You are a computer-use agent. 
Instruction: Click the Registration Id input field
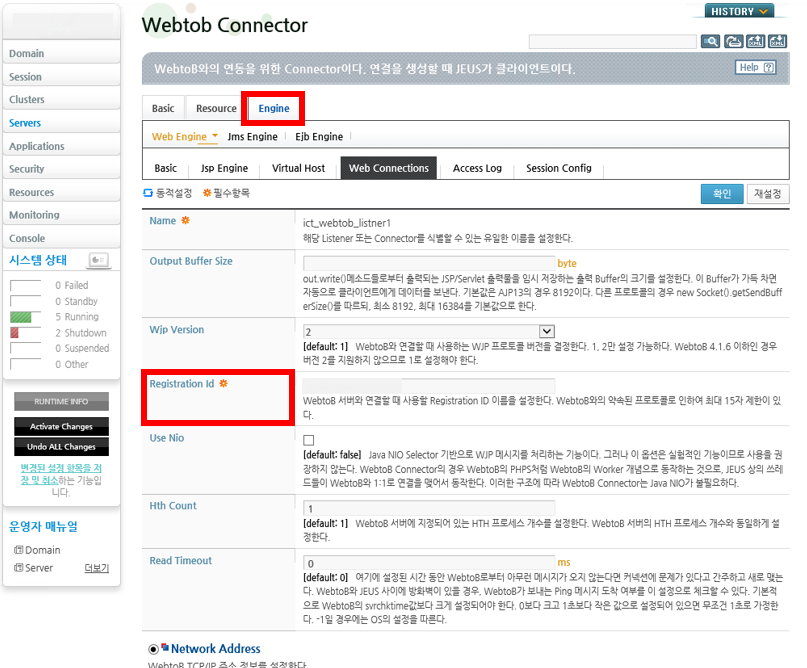(429, 385)
